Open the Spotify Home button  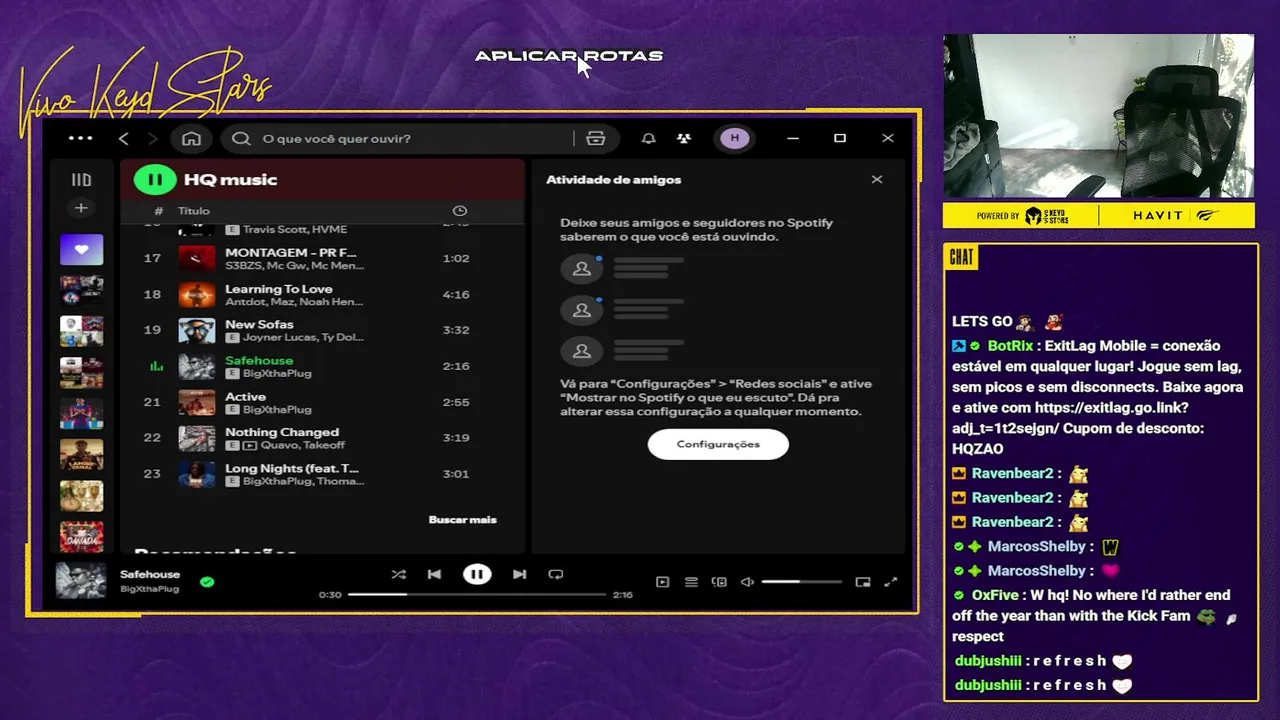pos(191,138)
